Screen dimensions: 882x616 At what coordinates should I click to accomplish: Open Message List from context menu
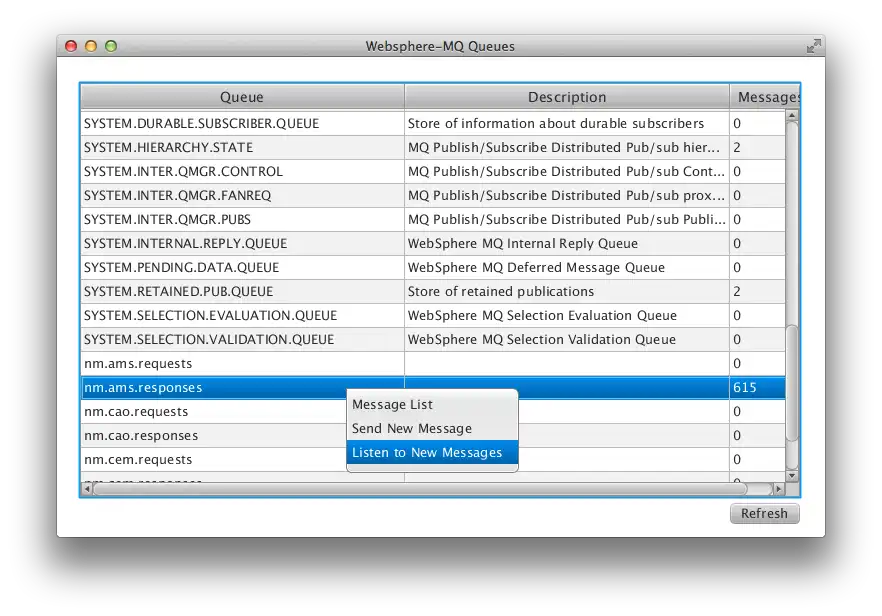coord(432,404)
